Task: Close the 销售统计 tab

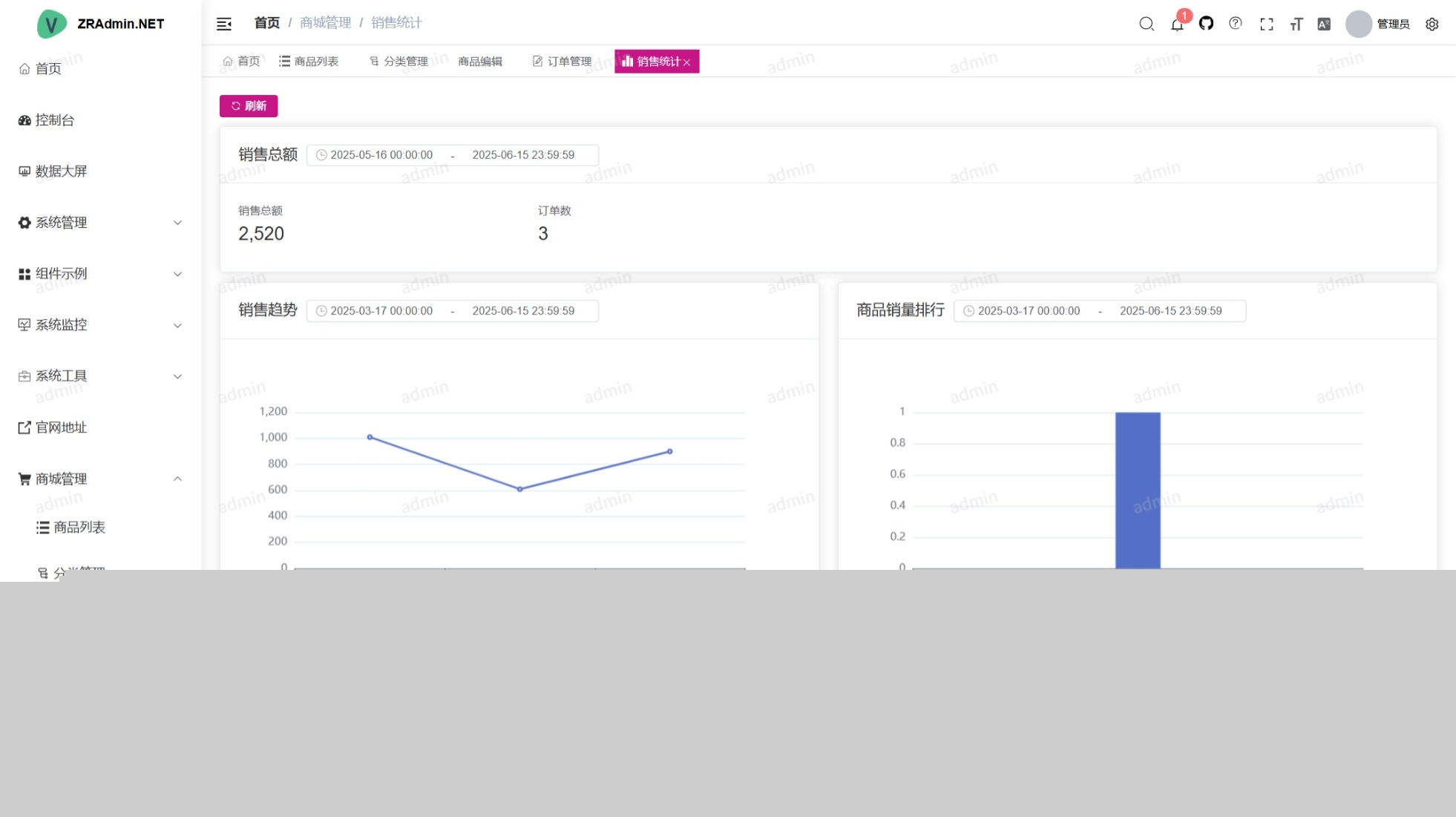Action: click(x=687, y=62)
